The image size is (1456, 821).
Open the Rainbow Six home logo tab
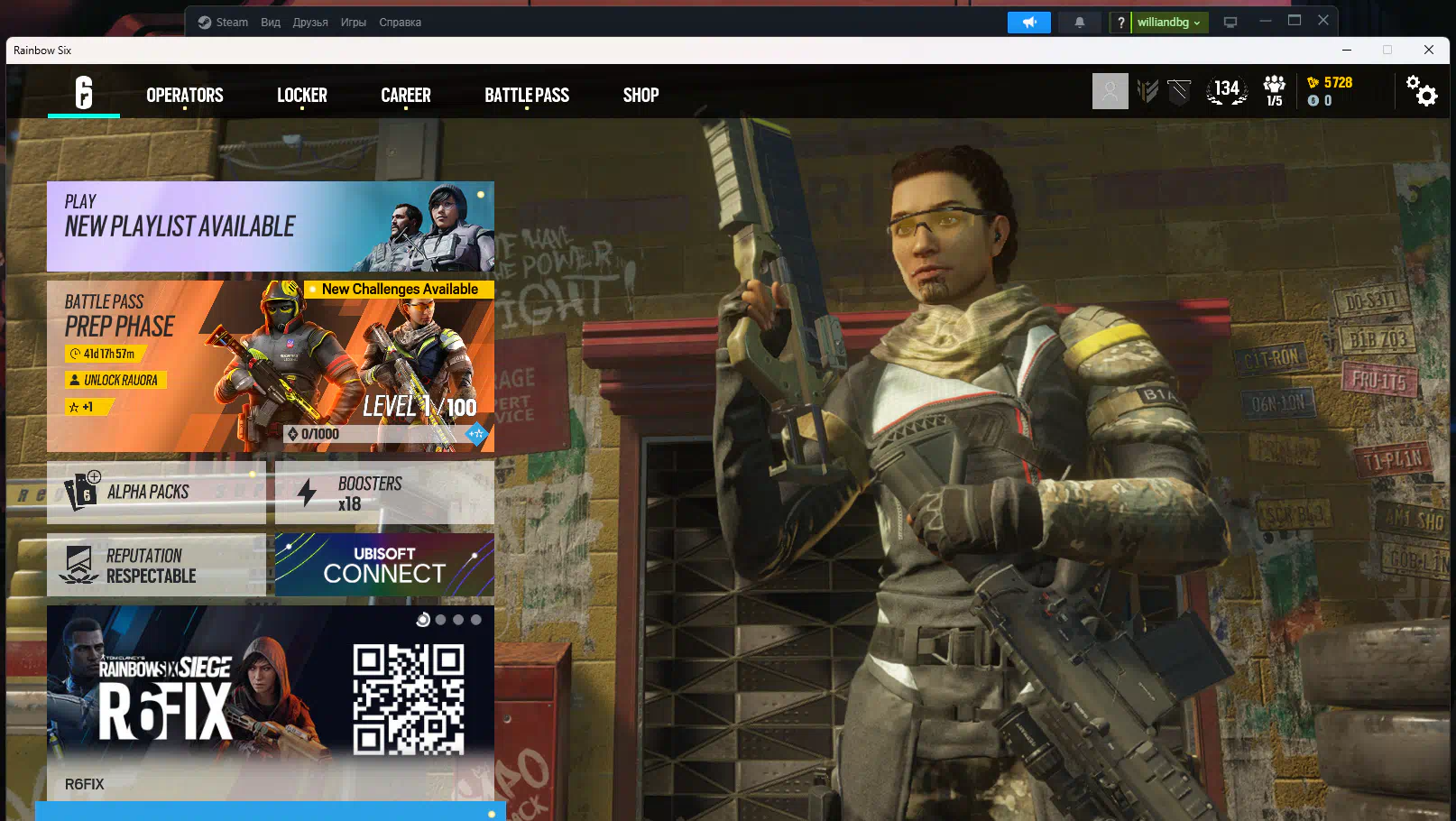pos(84,93)
